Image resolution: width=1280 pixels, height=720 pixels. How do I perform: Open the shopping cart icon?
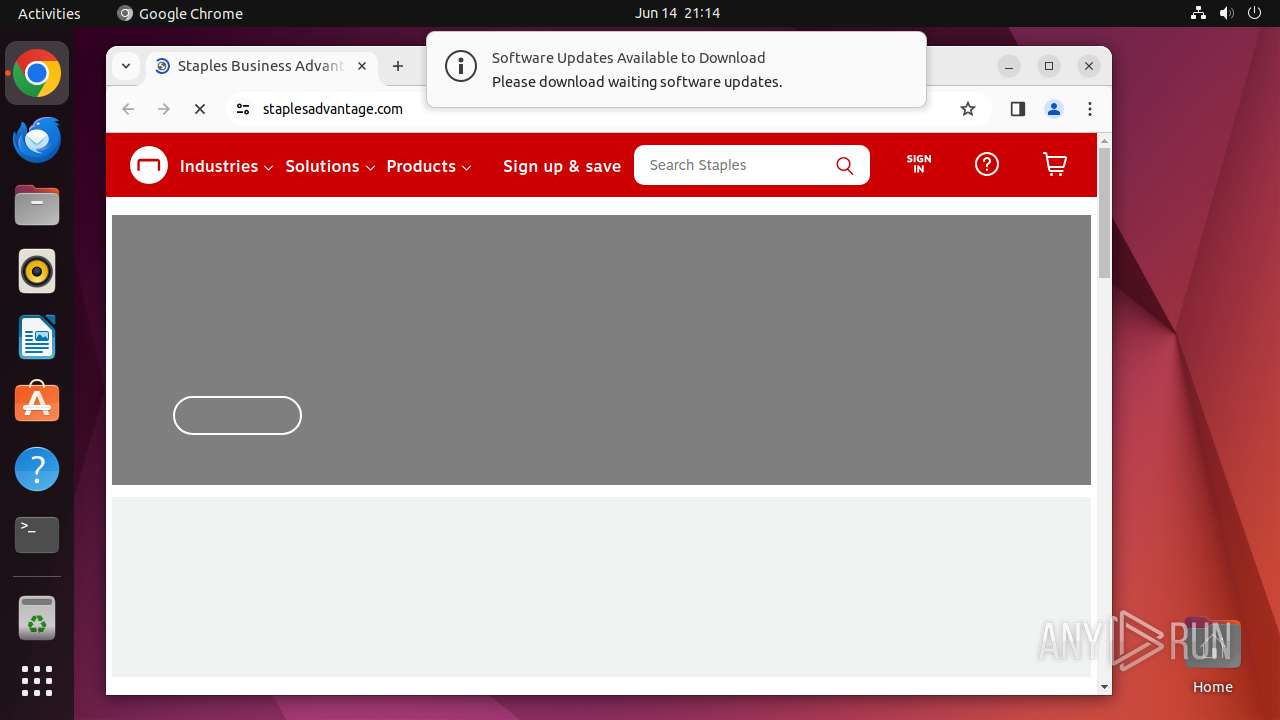click(x=1055, y=164)
